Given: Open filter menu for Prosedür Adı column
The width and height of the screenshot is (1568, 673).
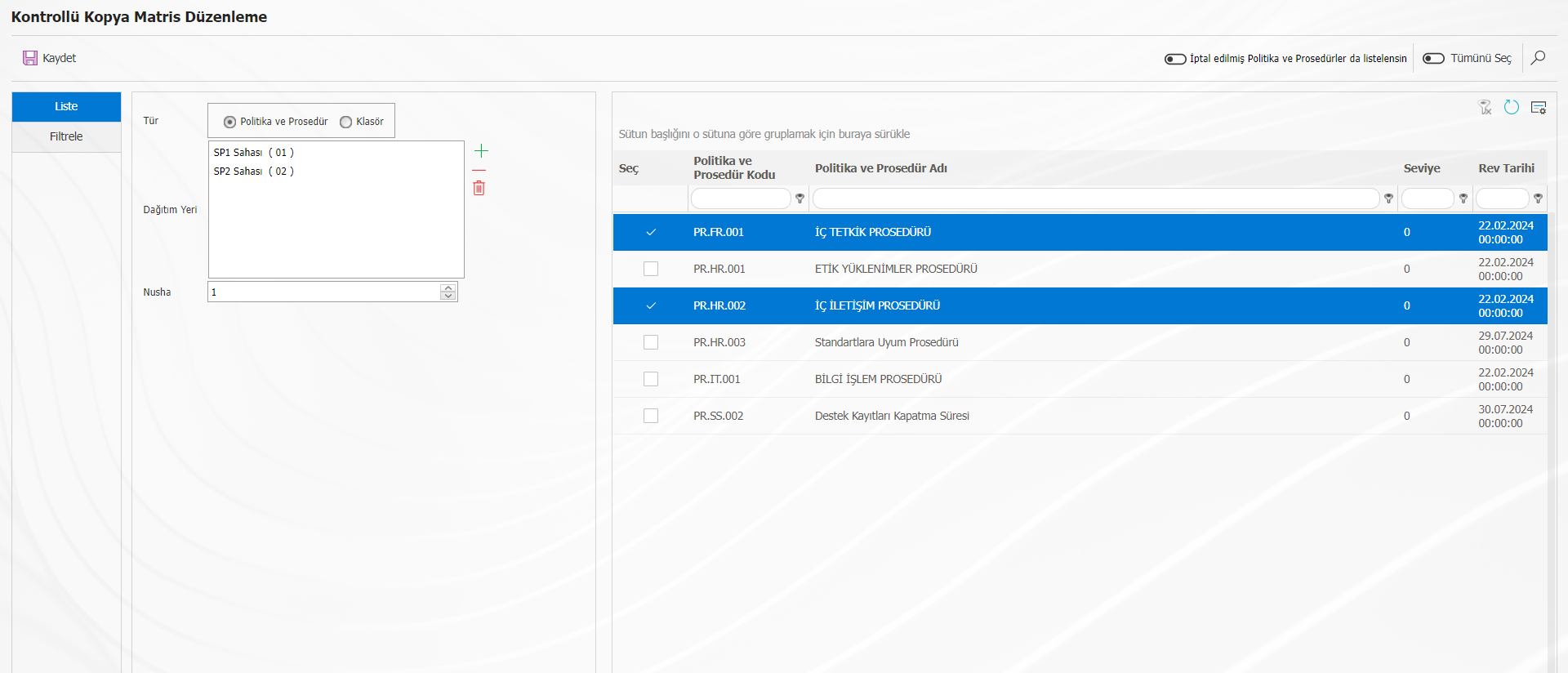Looking at the screenshot, I should 1388,198.
